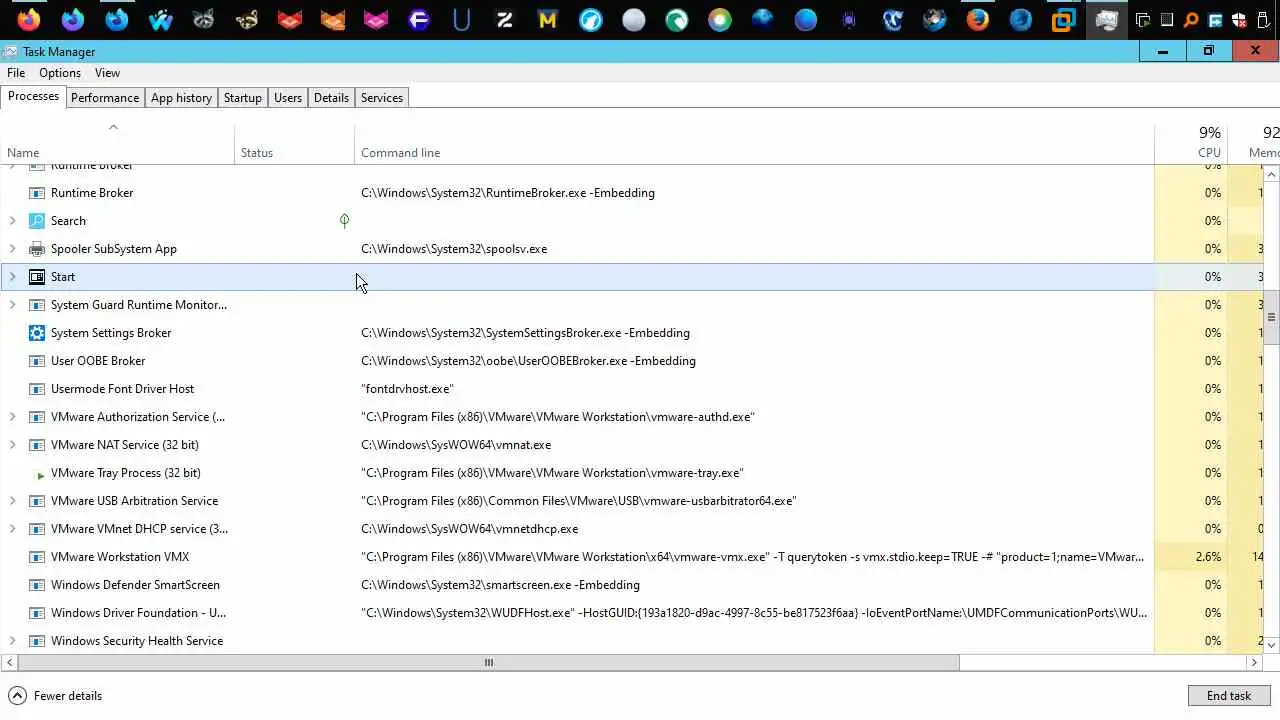Expand VMware Authorization Service group
The width and height of the screenshot is (1280, 720).
[12, 417]
